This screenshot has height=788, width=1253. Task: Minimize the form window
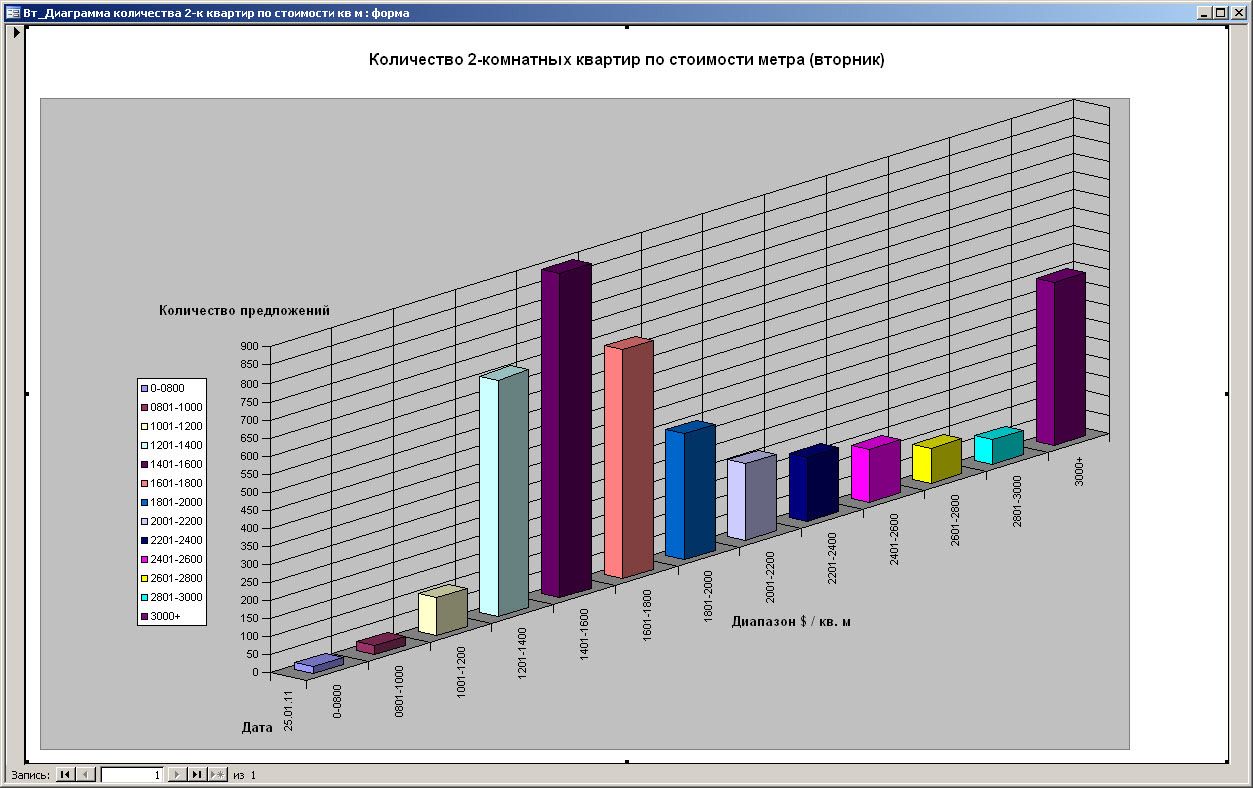tap(1203, 13)
